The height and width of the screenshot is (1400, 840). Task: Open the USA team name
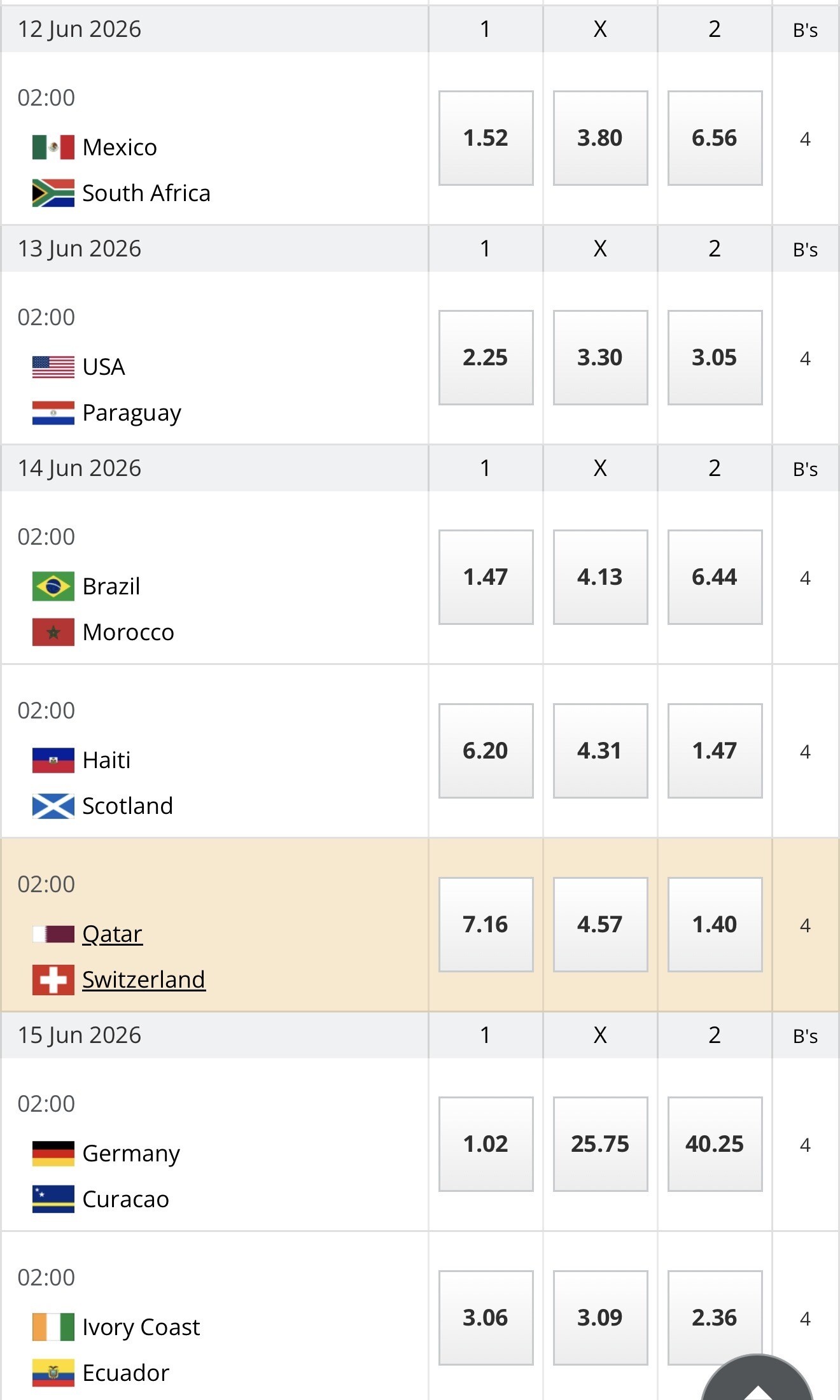click(104, 367)
